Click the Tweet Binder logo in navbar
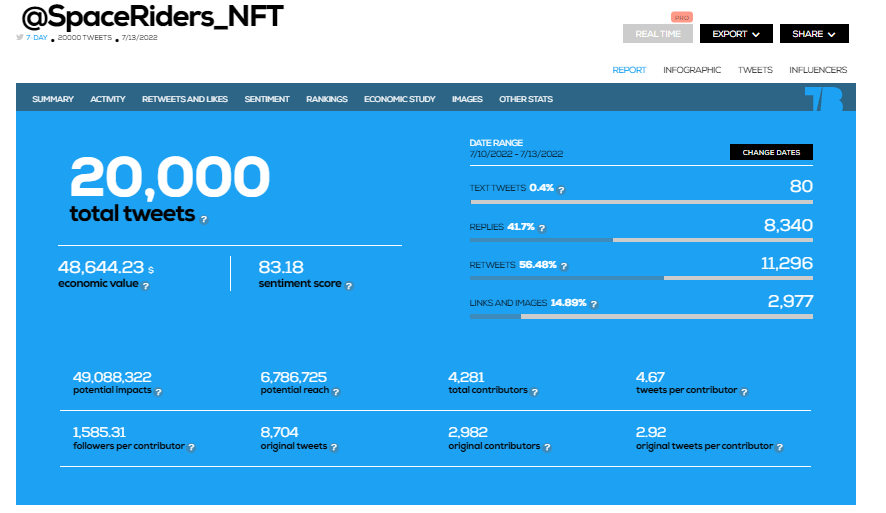The width and height of the screenshot is (886, 513). point(824,99)
